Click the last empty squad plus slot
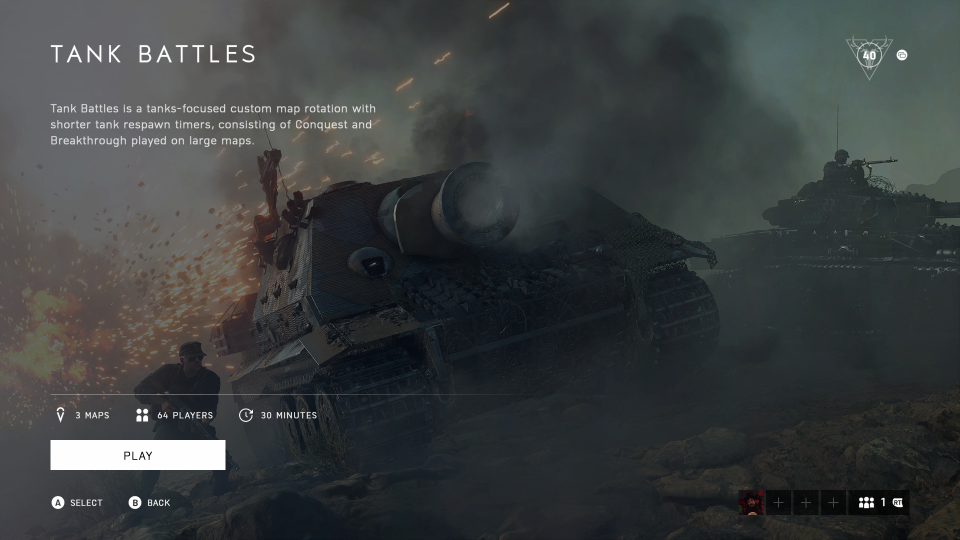 [833, 503]
